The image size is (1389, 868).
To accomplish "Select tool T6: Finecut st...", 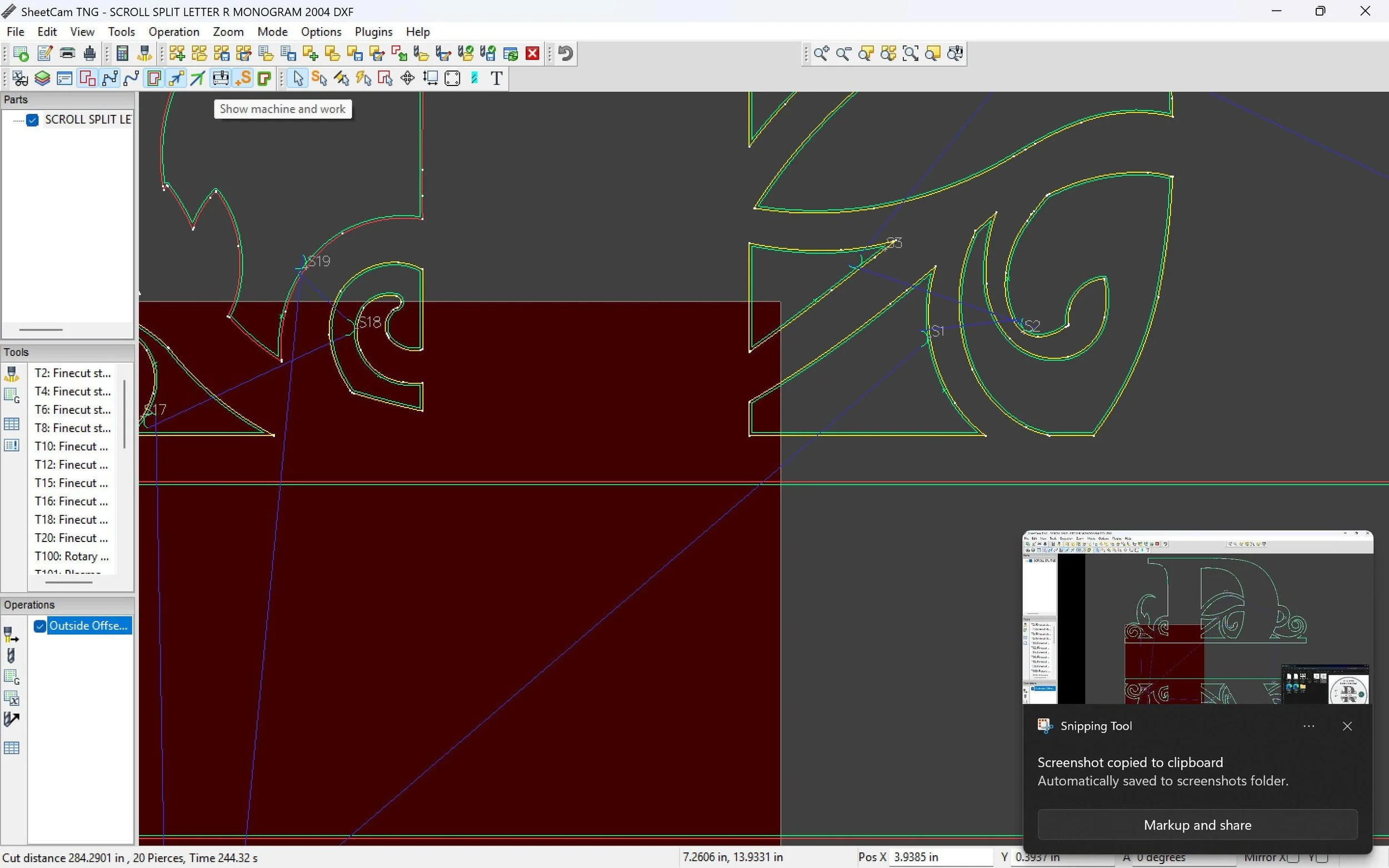I will click(72, 410).
